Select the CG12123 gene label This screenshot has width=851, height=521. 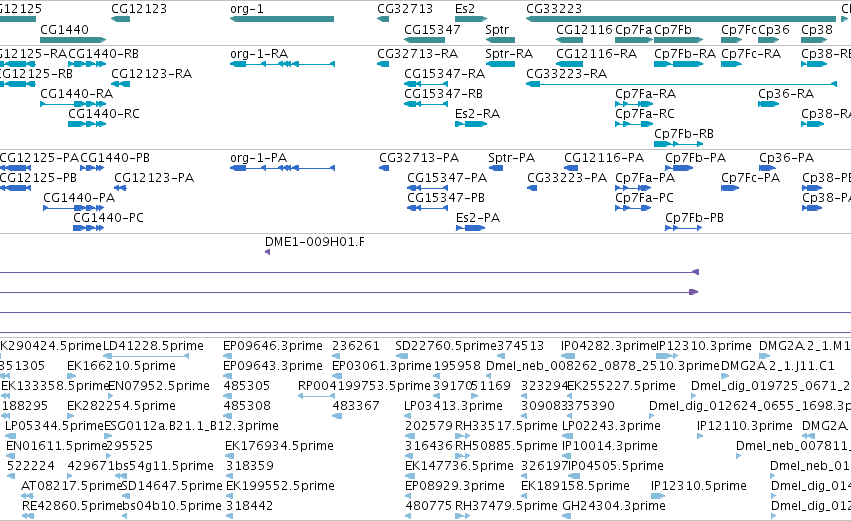click(x=139, y=9)
